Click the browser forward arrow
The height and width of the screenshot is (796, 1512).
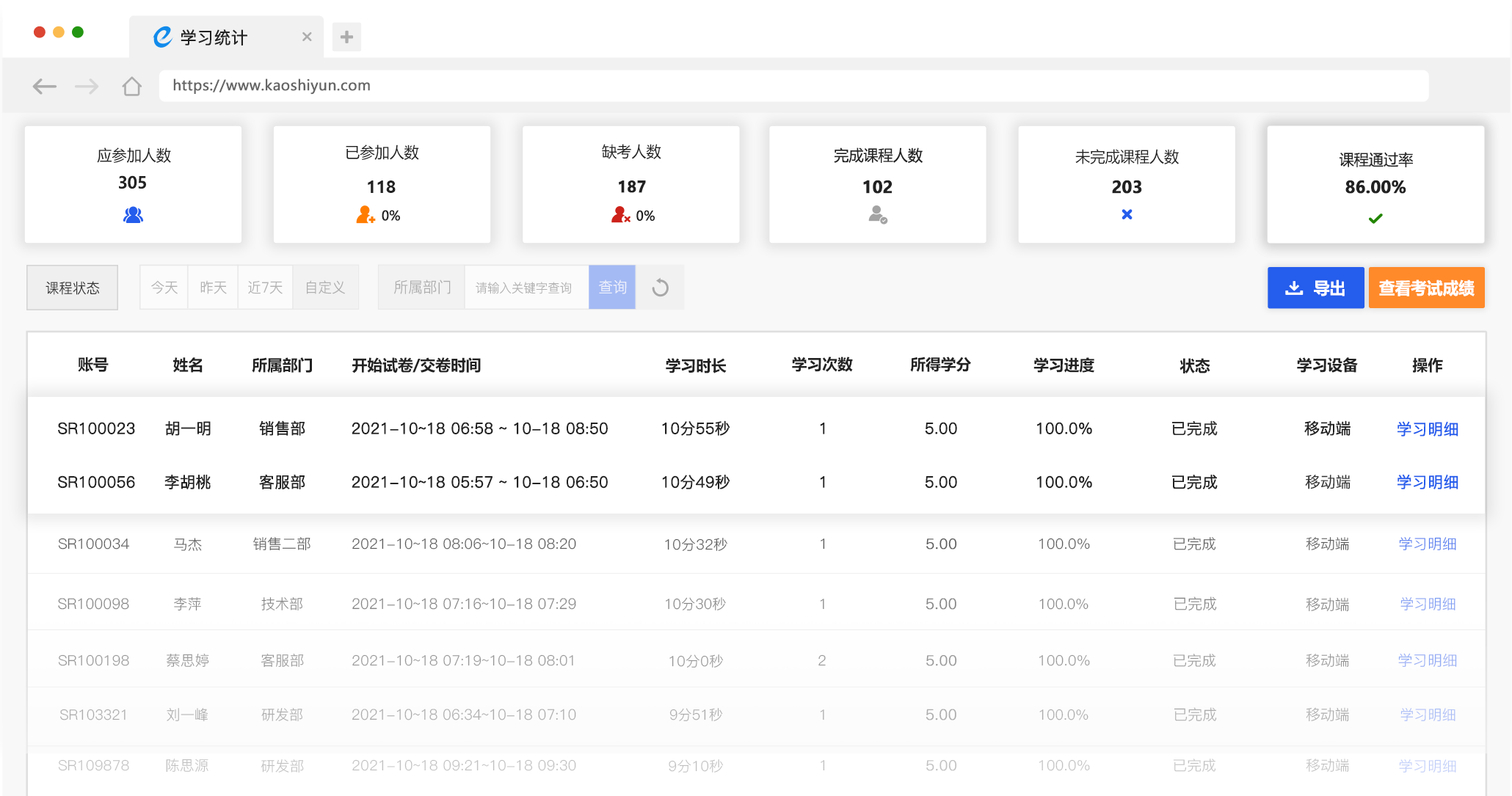click(x=87, y=87)
